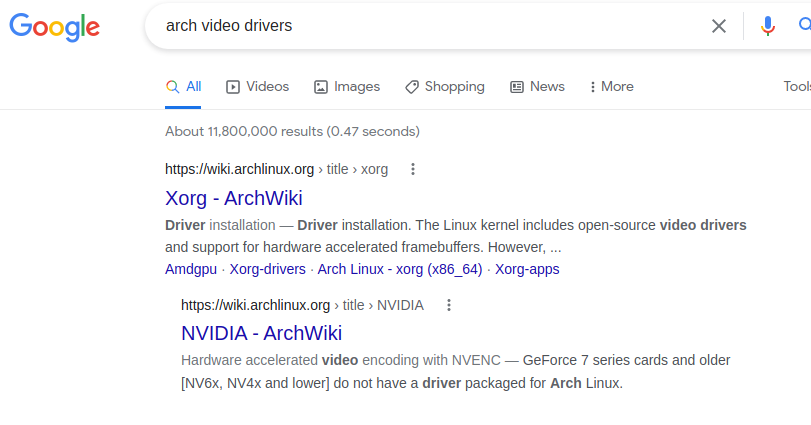
Task: Start voice search with the microphone icon
Action: [768, 26]
